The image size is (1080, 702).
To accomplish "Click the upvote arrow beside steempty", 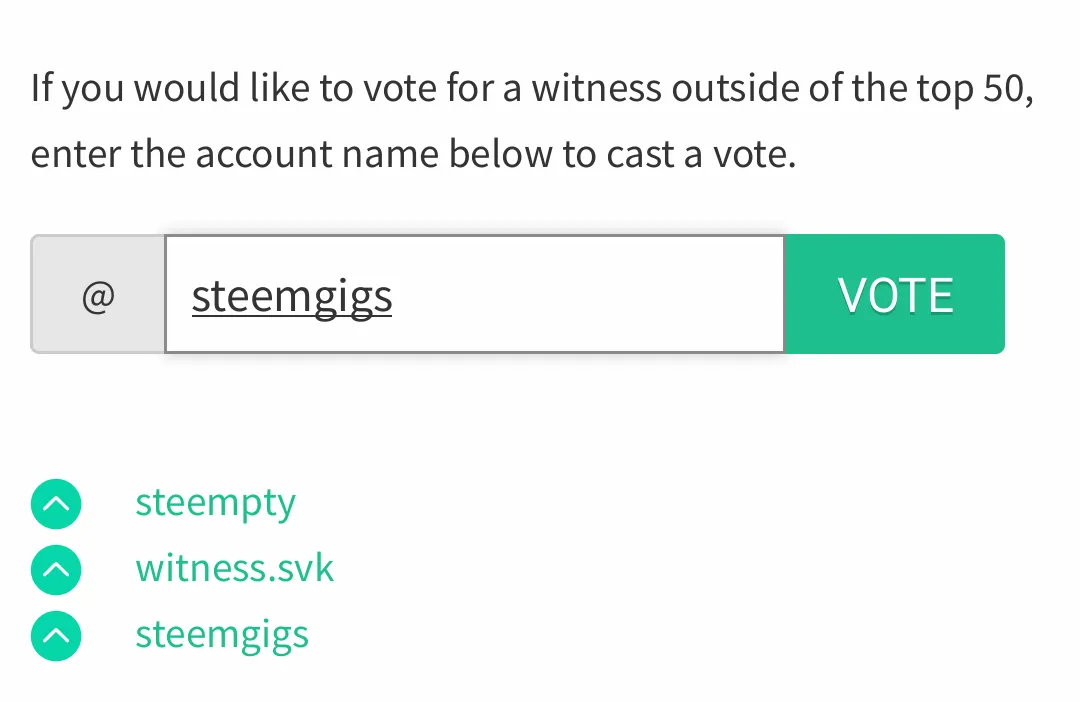I will [56, 504].
